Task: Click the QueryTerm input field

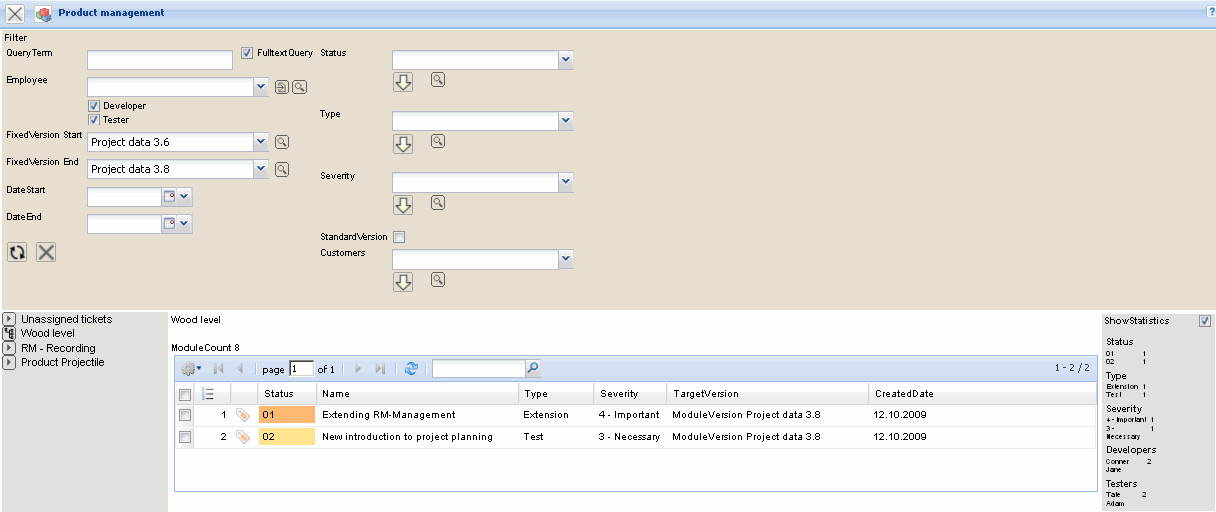Action: pos(160,60)
